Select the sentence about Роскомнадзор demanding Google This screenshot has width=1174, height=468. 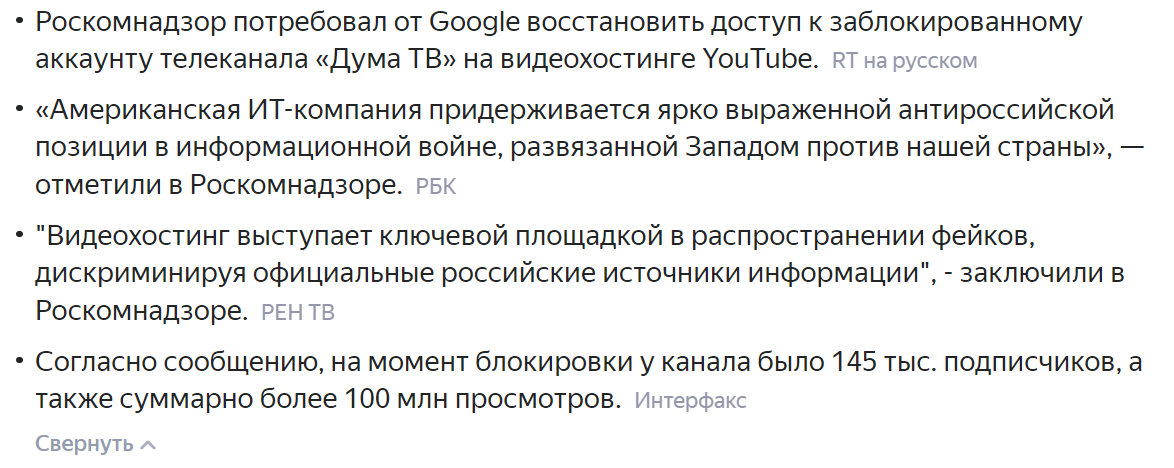click(x=559, y=40)
